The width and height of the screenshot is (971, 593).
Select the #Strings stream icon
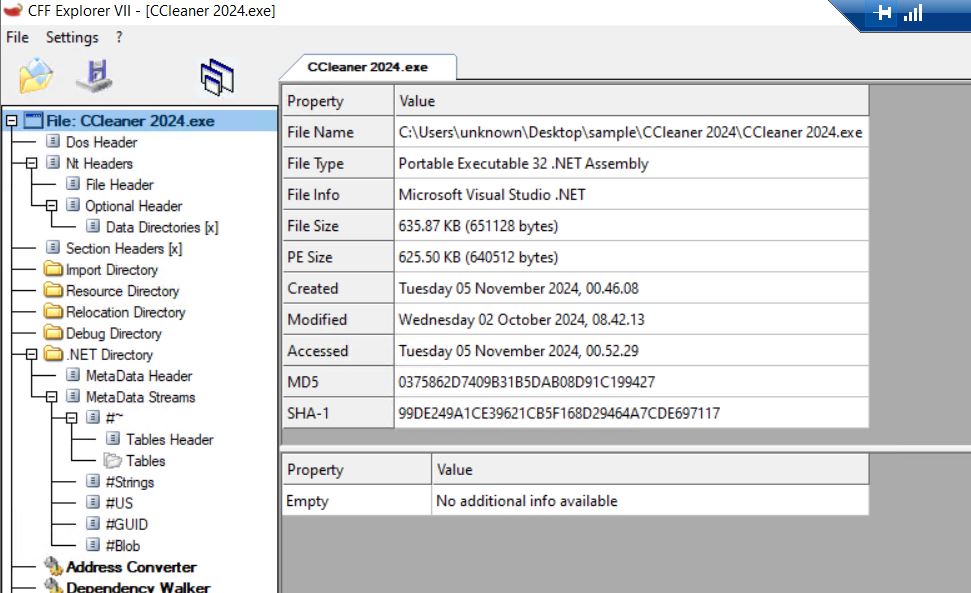point(93,482)
